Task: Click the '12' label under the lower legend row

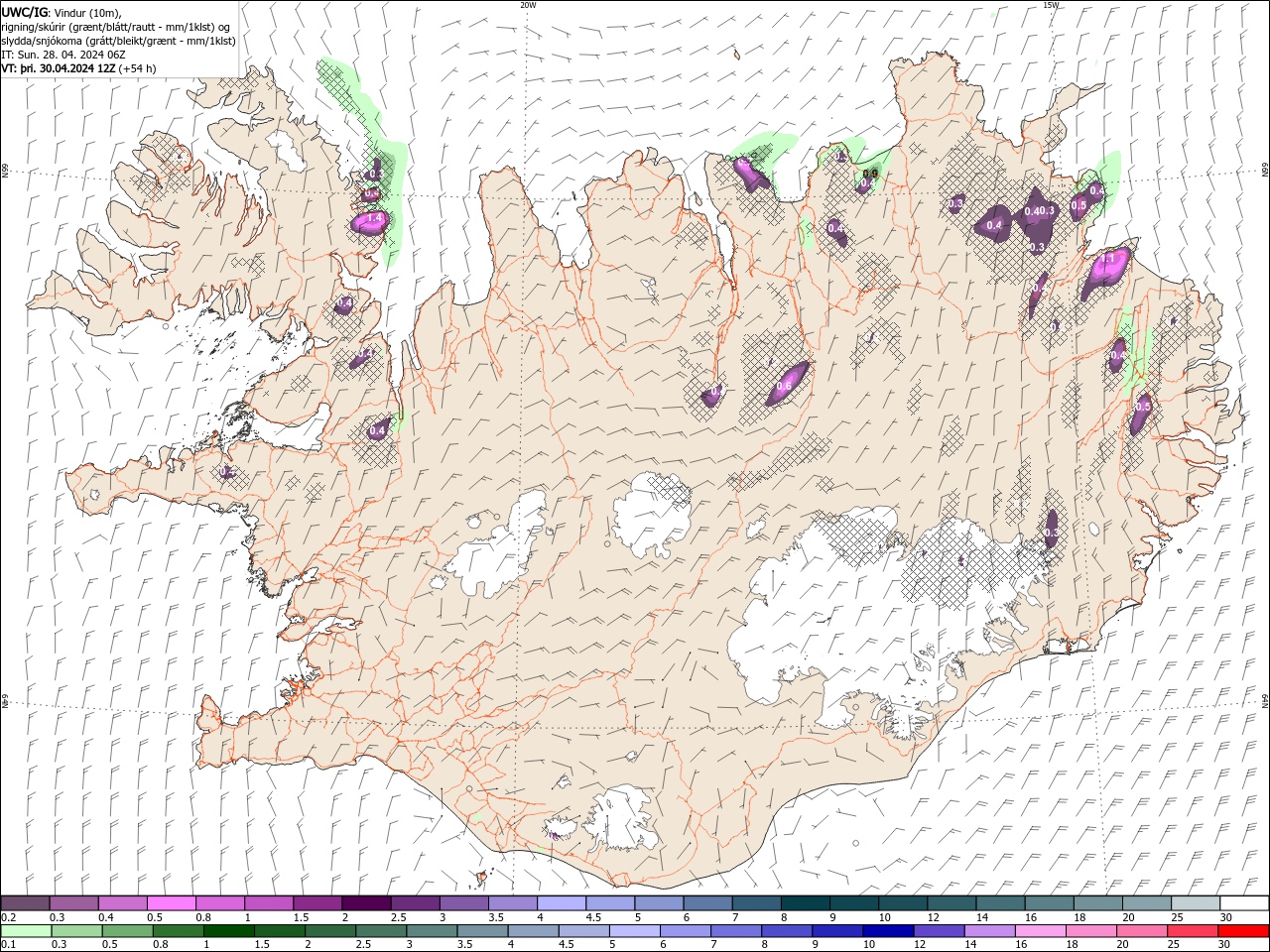Action: (x=921, y=944)
